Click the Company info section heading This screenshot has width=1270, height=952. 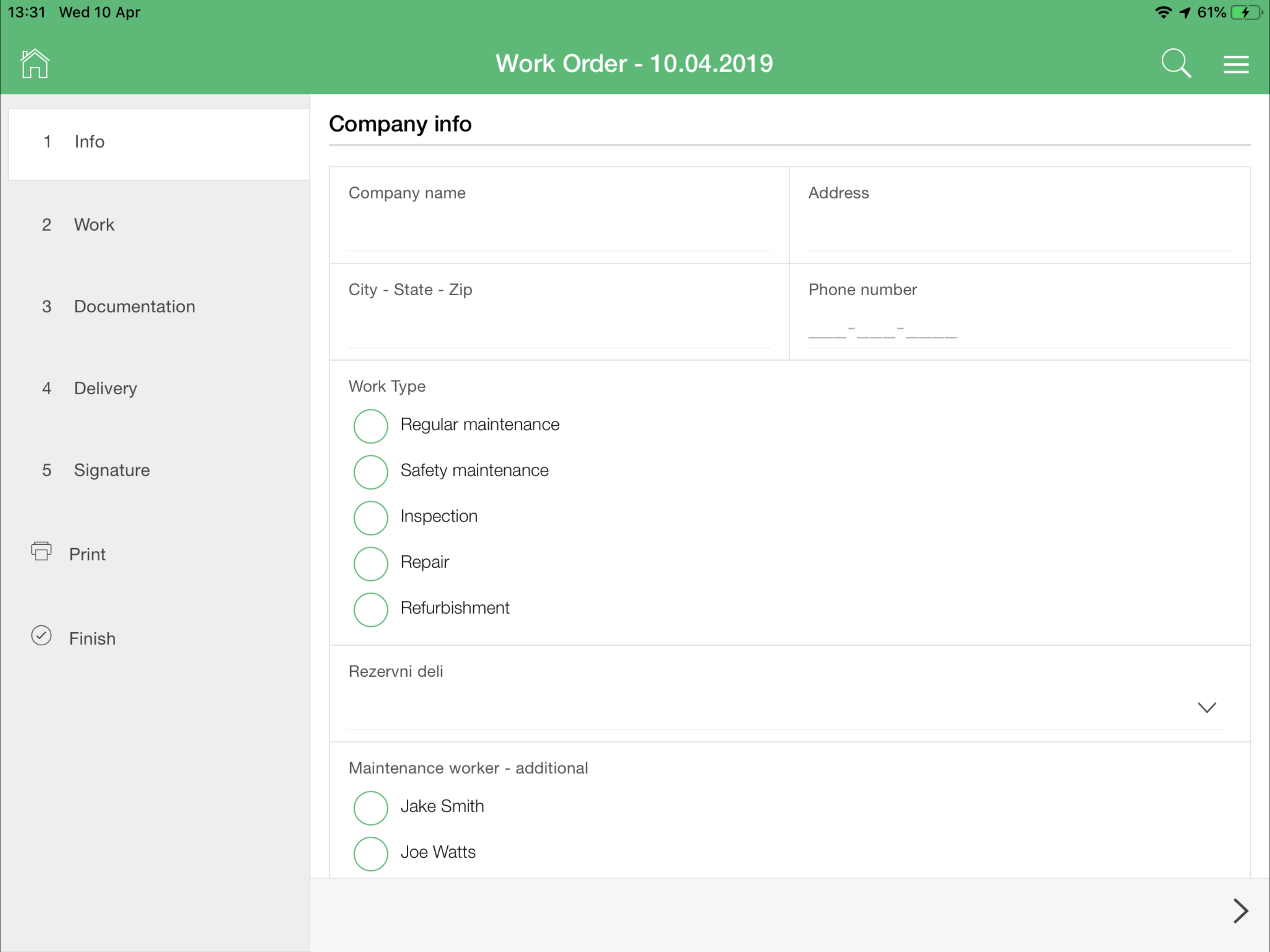point(400,124)
